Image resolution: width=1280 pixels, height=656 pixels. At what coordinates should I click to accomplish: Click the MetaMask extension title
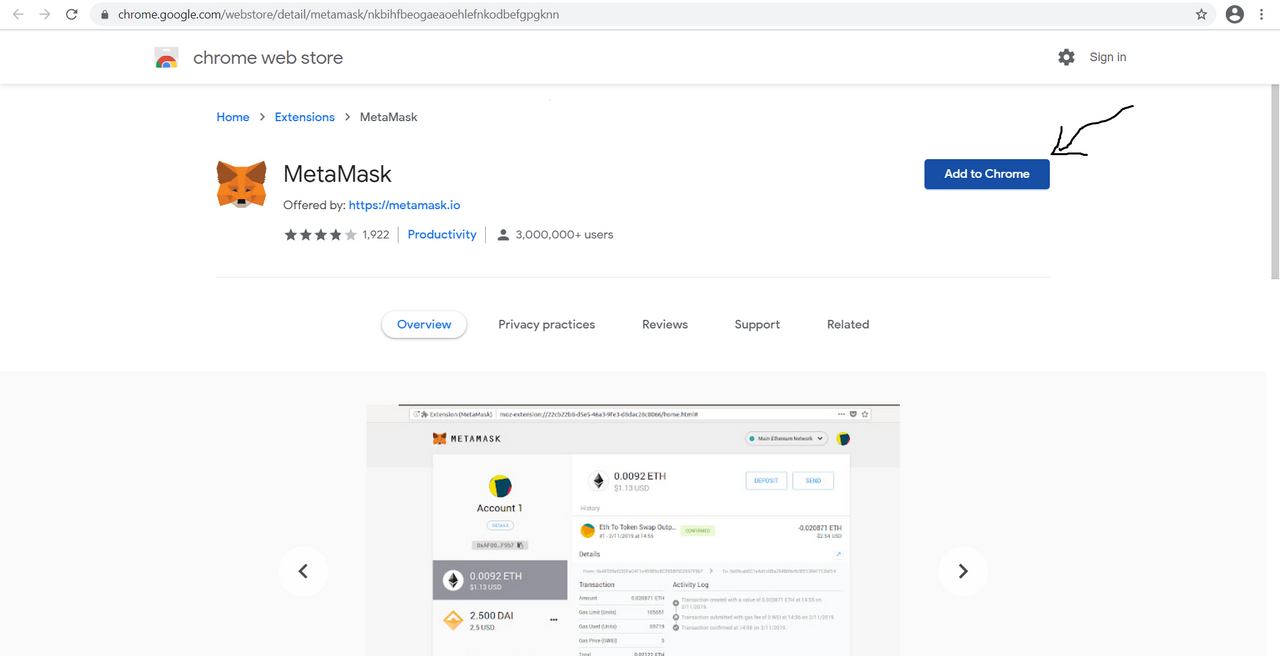tap(338, 174)
